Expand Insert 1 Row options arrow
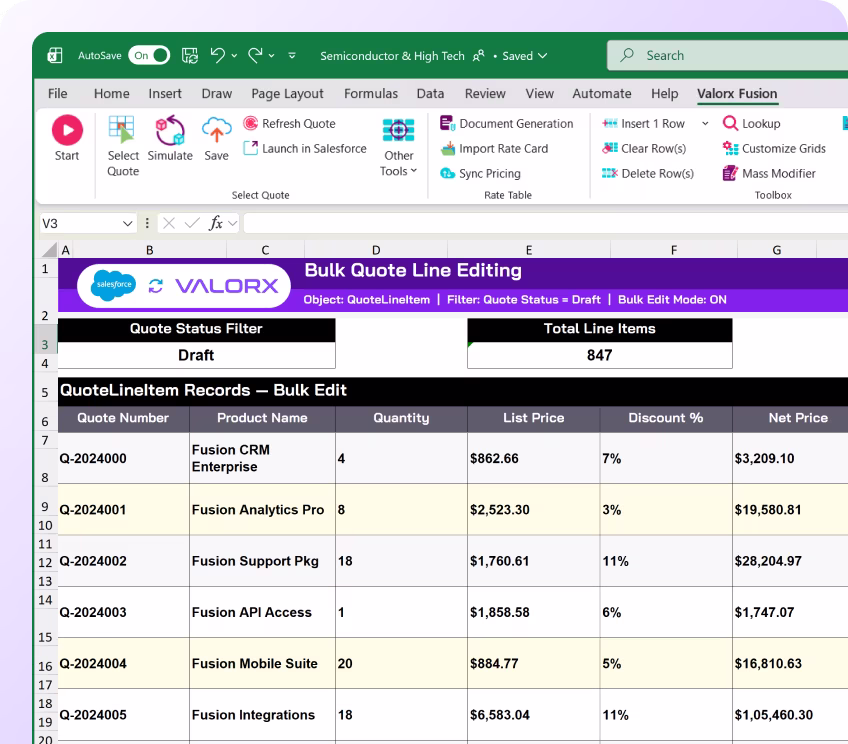This screenshot has width=848, height=744. pos(705,124)
